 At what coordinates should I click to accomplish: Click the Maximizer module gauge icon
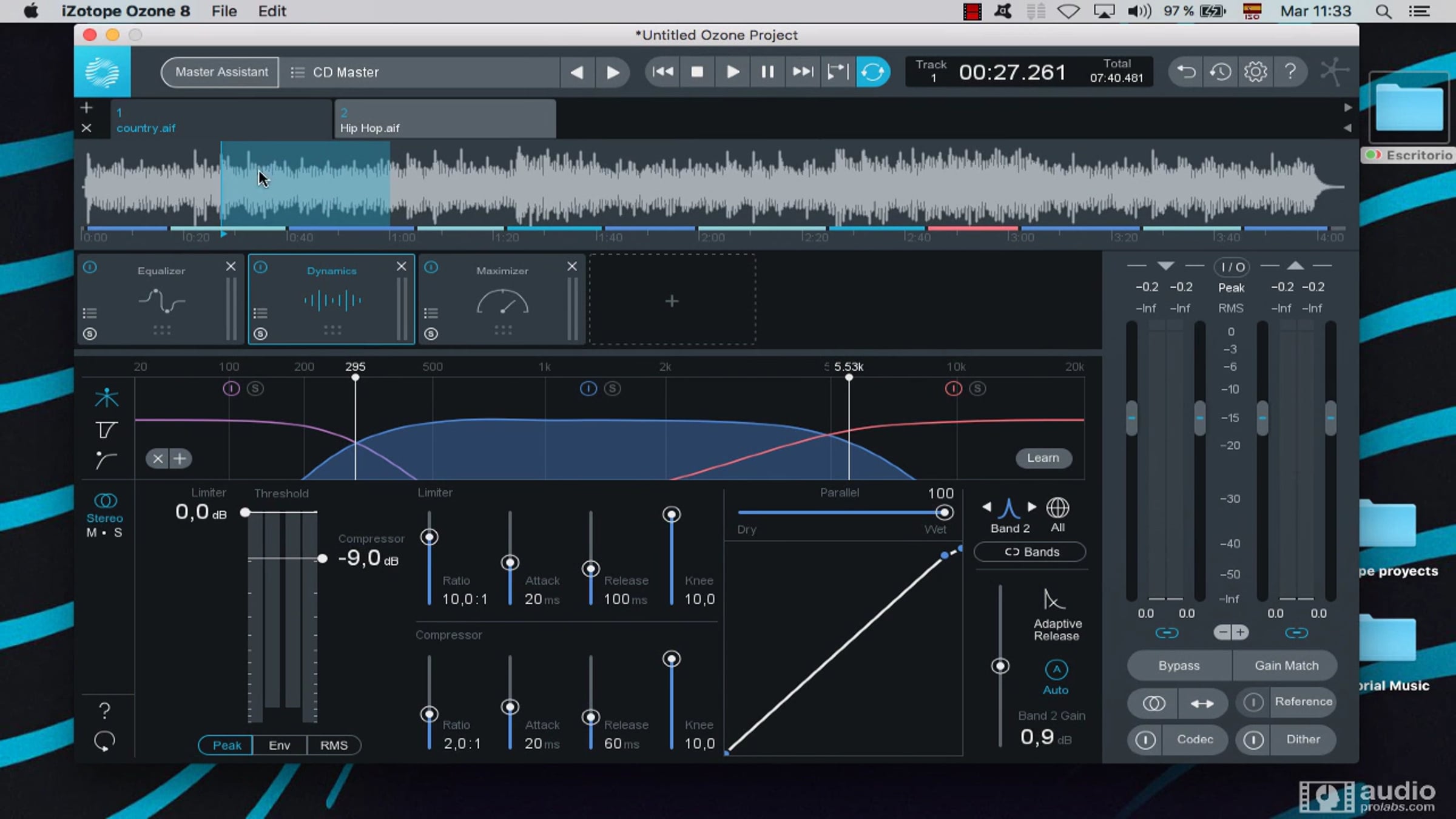point(502,302)
